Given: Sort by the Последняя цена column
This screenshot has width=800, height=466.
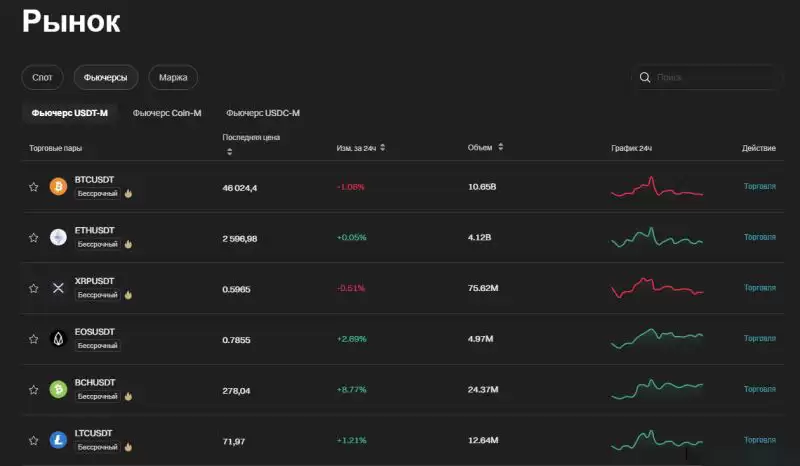Looking at the screenshot, I should pos(229,152).
